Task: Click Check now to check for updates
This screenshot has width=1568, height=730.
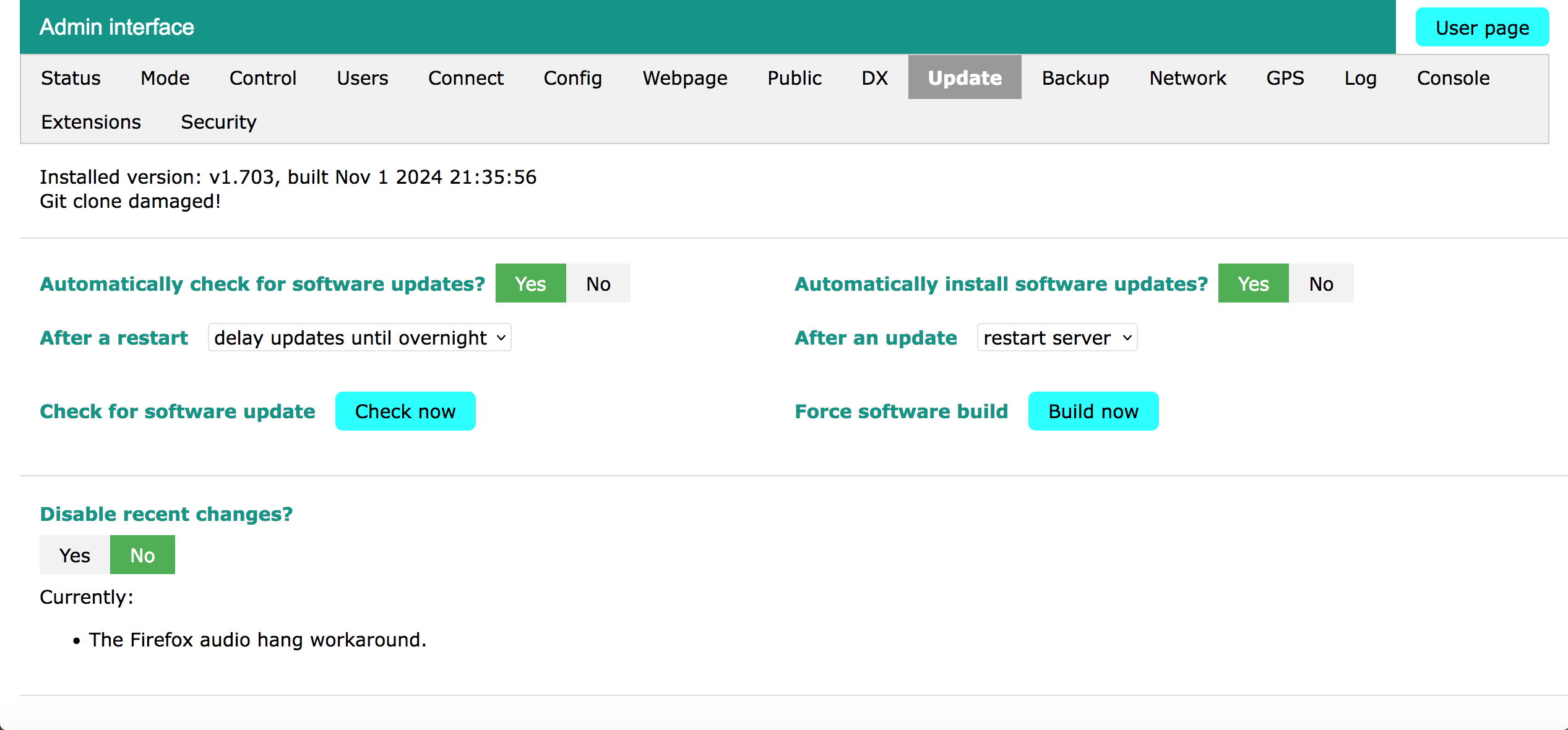Action: point(405,410)
